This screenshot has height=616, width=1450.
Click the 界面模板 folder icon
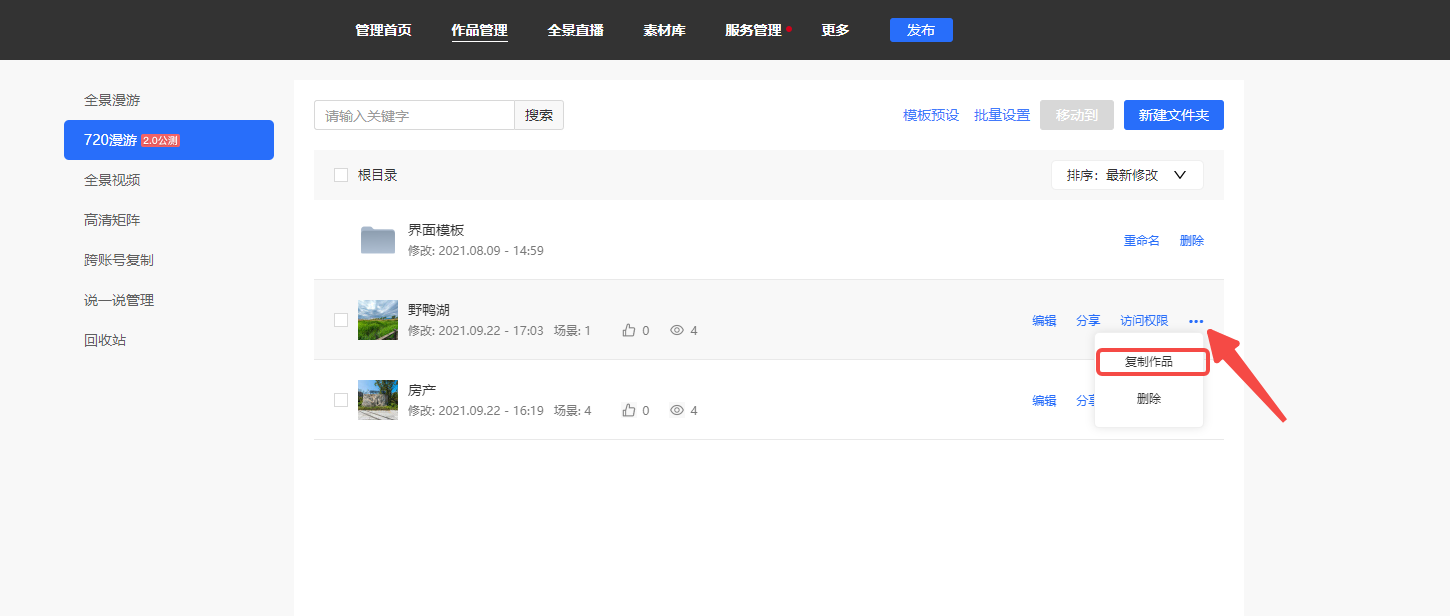378,240
